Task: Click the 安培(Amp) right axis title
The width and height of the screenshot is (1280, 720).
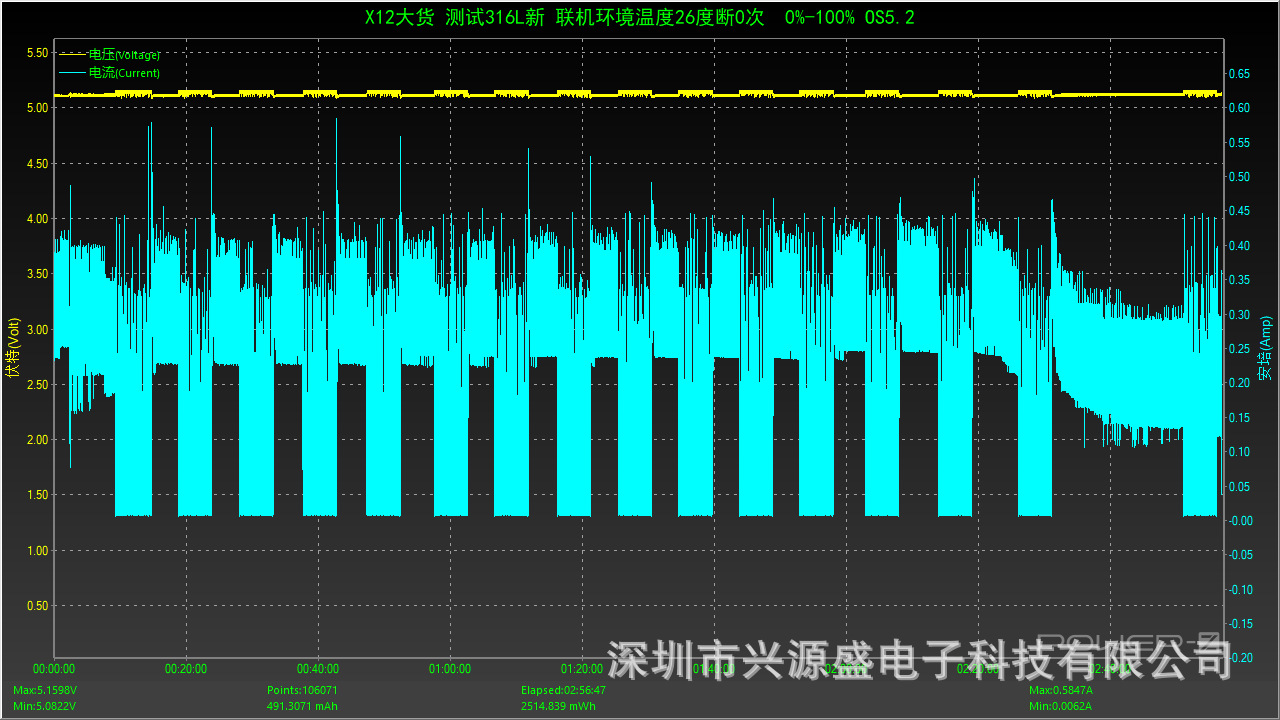Action: [1265, 348]
